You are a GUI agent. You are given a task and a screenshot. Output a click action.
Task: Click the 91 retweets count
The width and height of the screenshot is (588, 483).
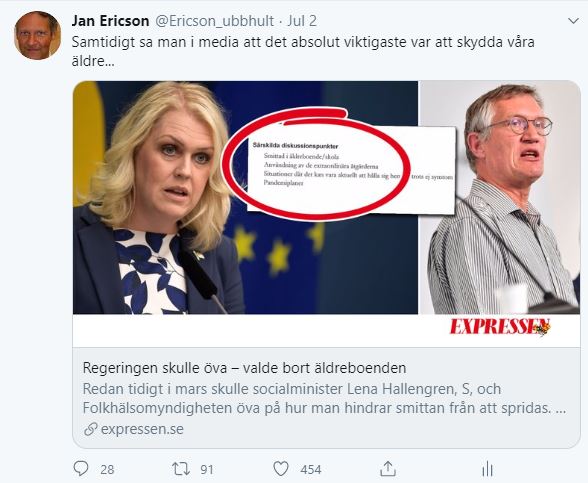207,470
